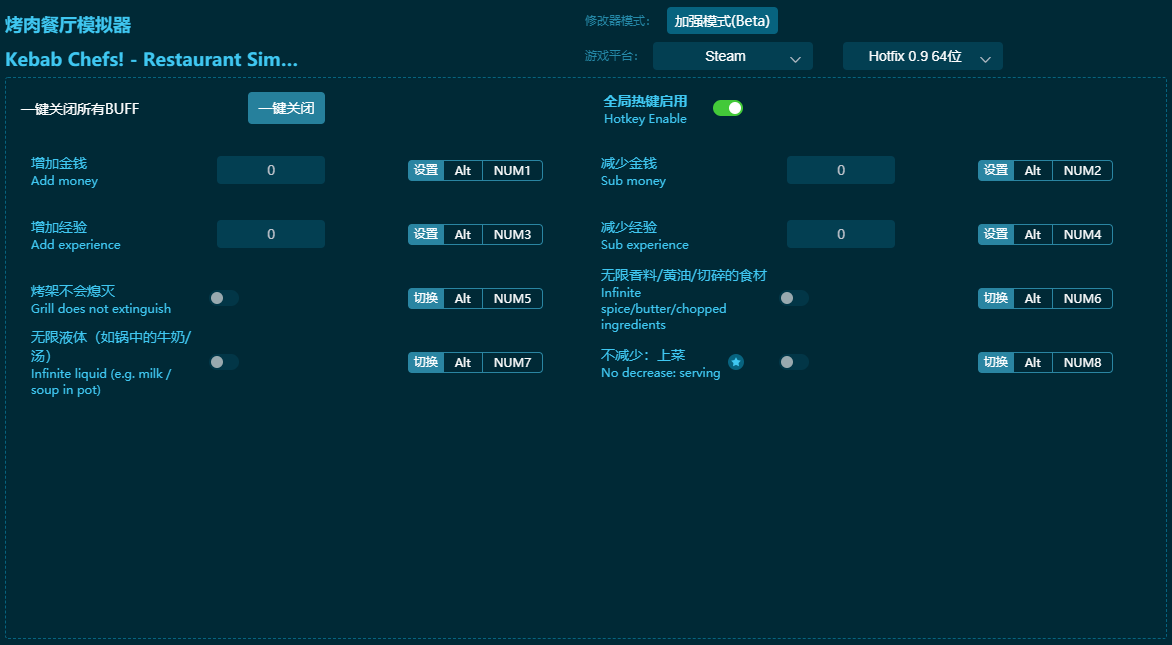Click the Alt modifier key for NUM7 hotkey

pos(463,362)
